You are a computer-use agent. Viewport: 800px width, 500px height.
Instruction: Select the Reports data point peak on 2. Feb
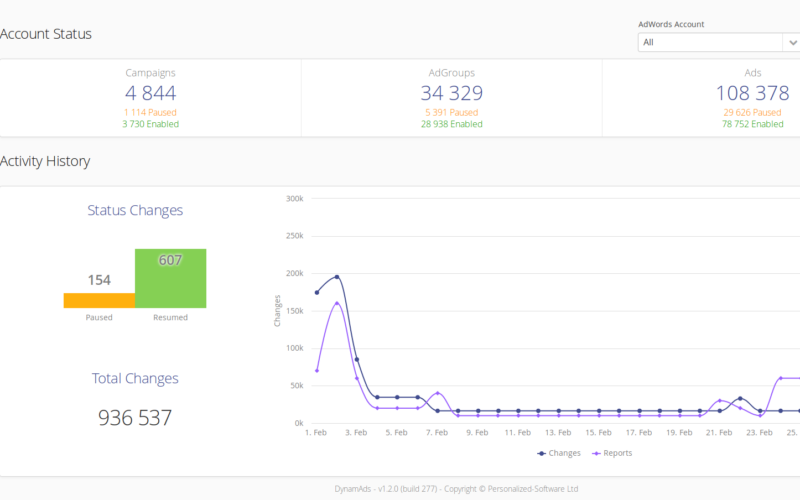coord(337,303)
